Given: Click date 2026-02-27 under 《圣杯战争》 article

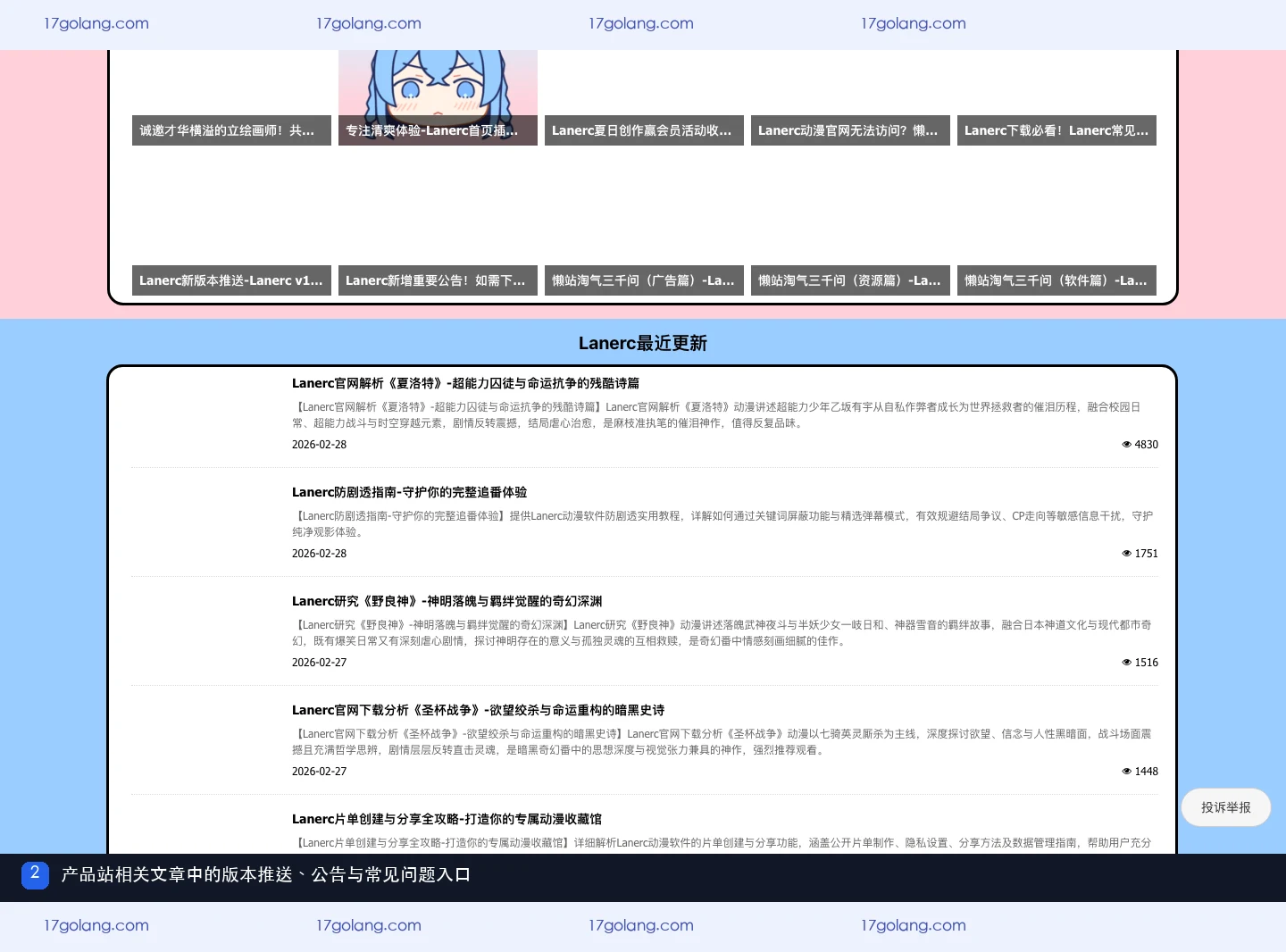Looking at the screenshot, I should click(x=319, y=772).
